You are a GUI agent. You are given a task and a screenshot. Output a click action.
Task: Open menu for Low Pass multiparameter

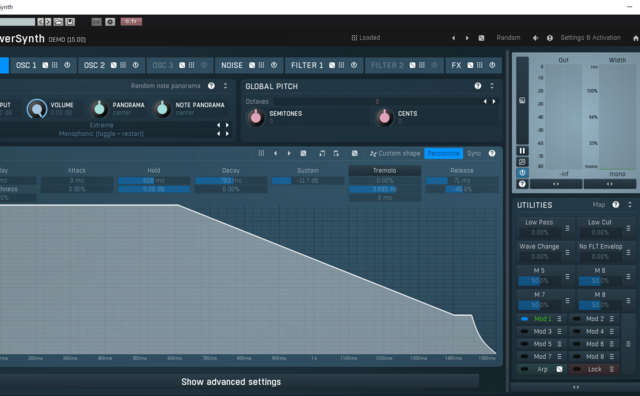567,229
